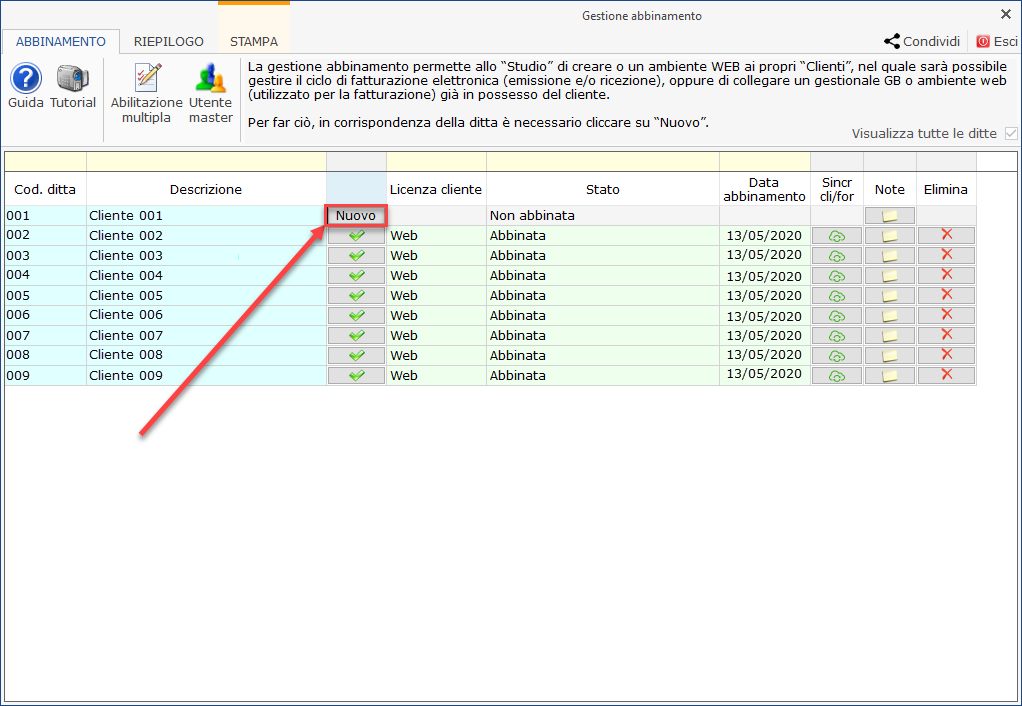1022x706 pixels.
Task: Select Web license cell for Cliente 007
Action: point(436,336)
